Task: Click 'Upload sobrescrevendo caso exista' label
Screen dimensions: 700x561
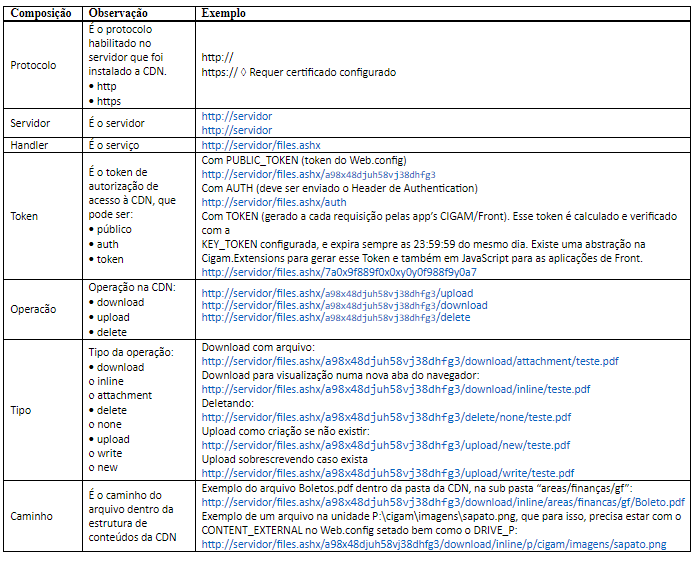Action: (x=285, y=459)
